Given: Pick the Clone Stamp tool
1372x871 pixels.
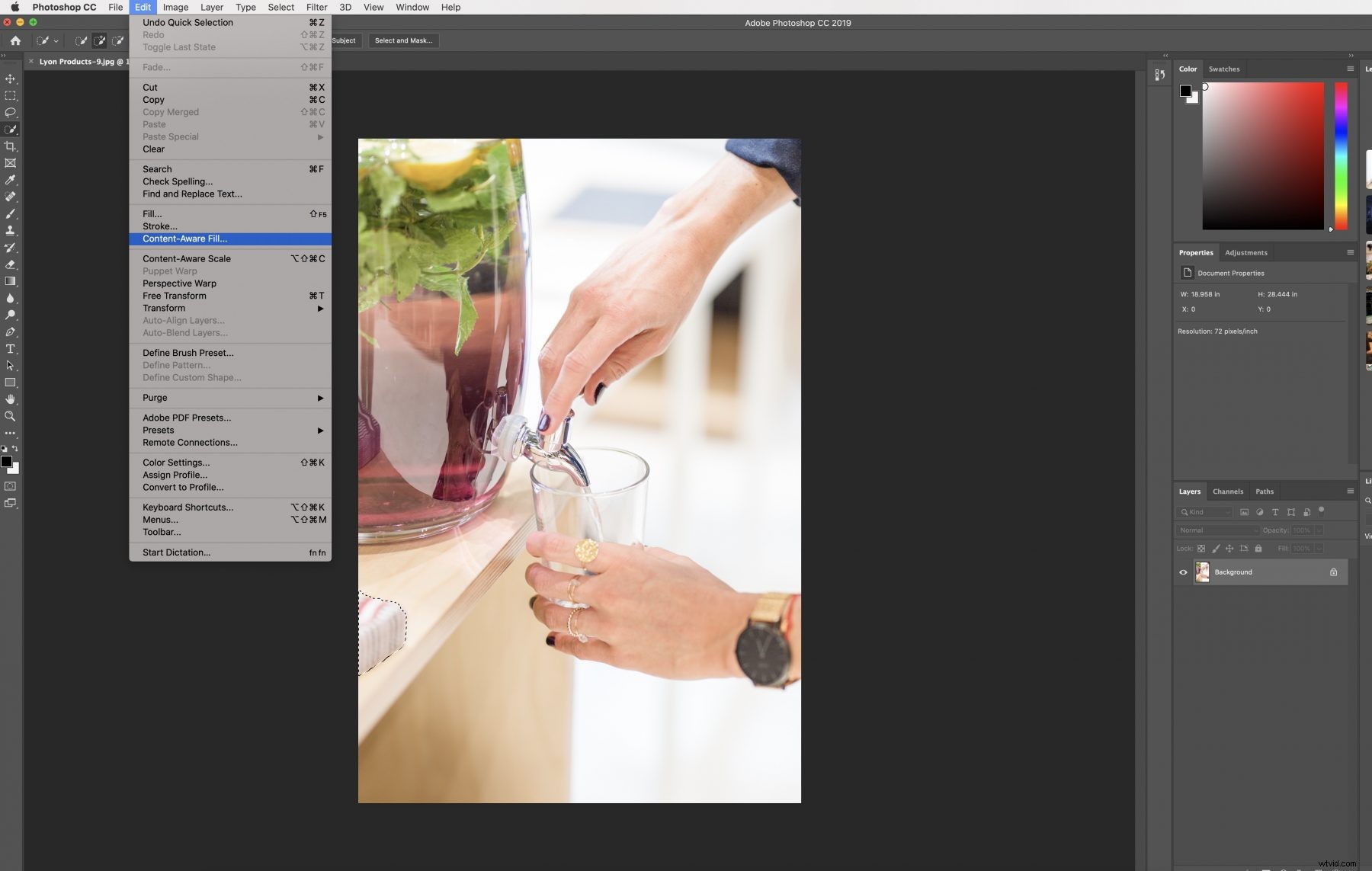Looking at the screenshot, I should (x=11, y=230).
